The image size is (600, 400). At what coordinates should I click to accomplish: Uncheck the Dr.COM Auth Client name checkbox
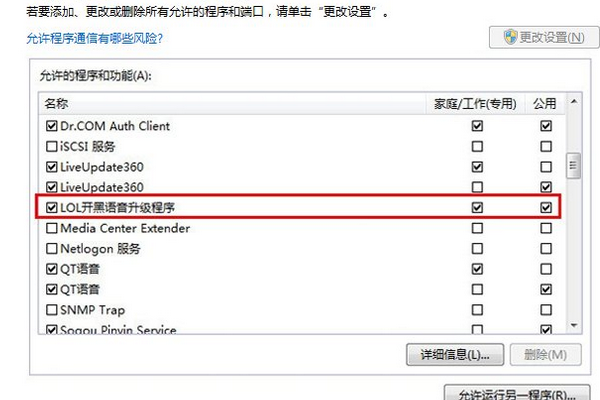tap(52, 127)
